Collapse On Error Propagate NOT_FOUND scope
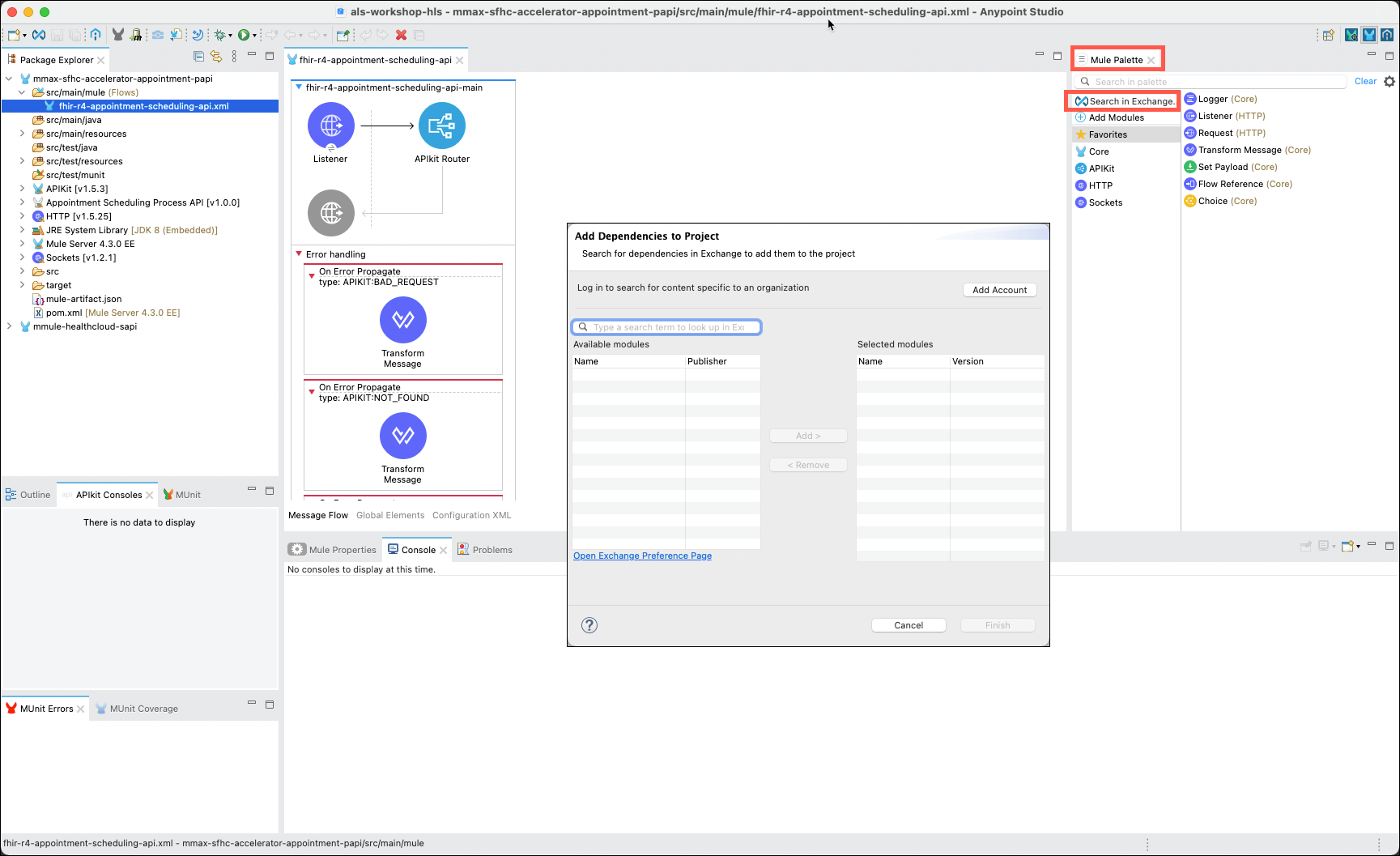Viewport: 1400px width, 856px height. tap(312, 392)
